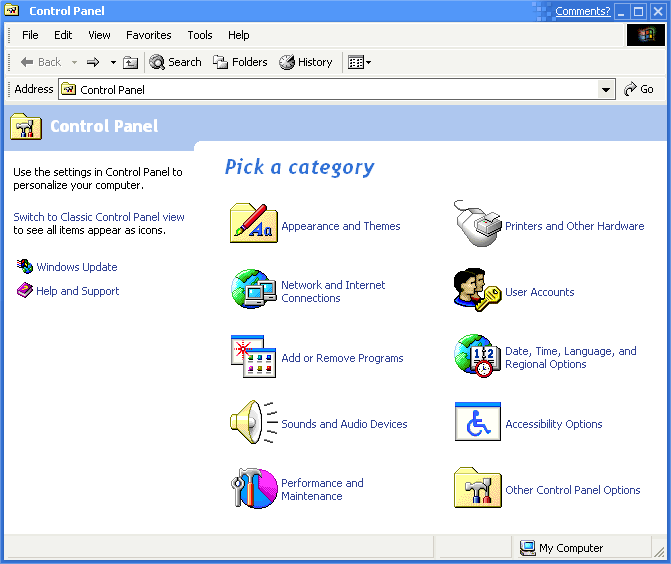The image size is (671, 564).
Task: Click the Performance and Maintenance text link
Action: click(322, 490)
